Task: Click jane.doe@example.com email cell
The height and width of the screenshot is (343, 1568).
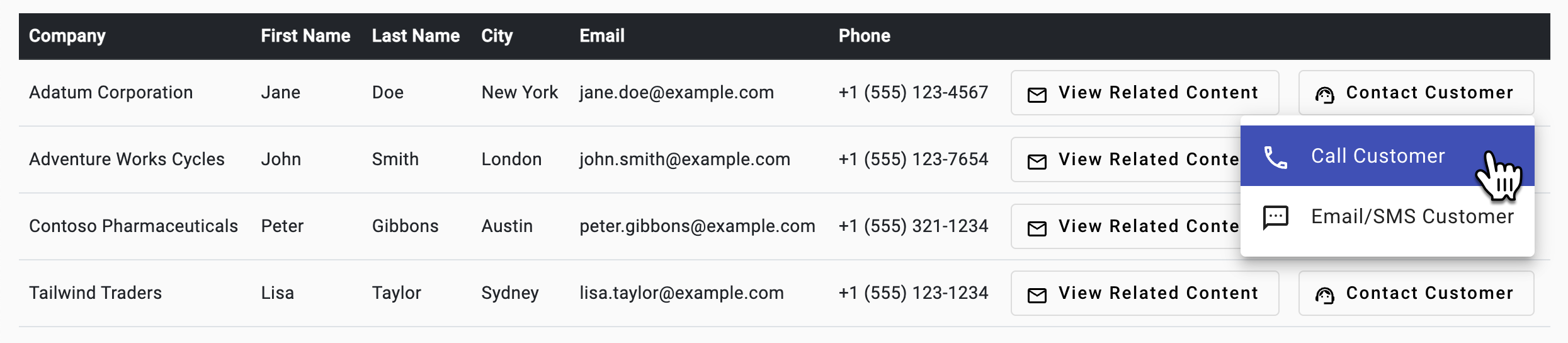Action: click(676, 93)
